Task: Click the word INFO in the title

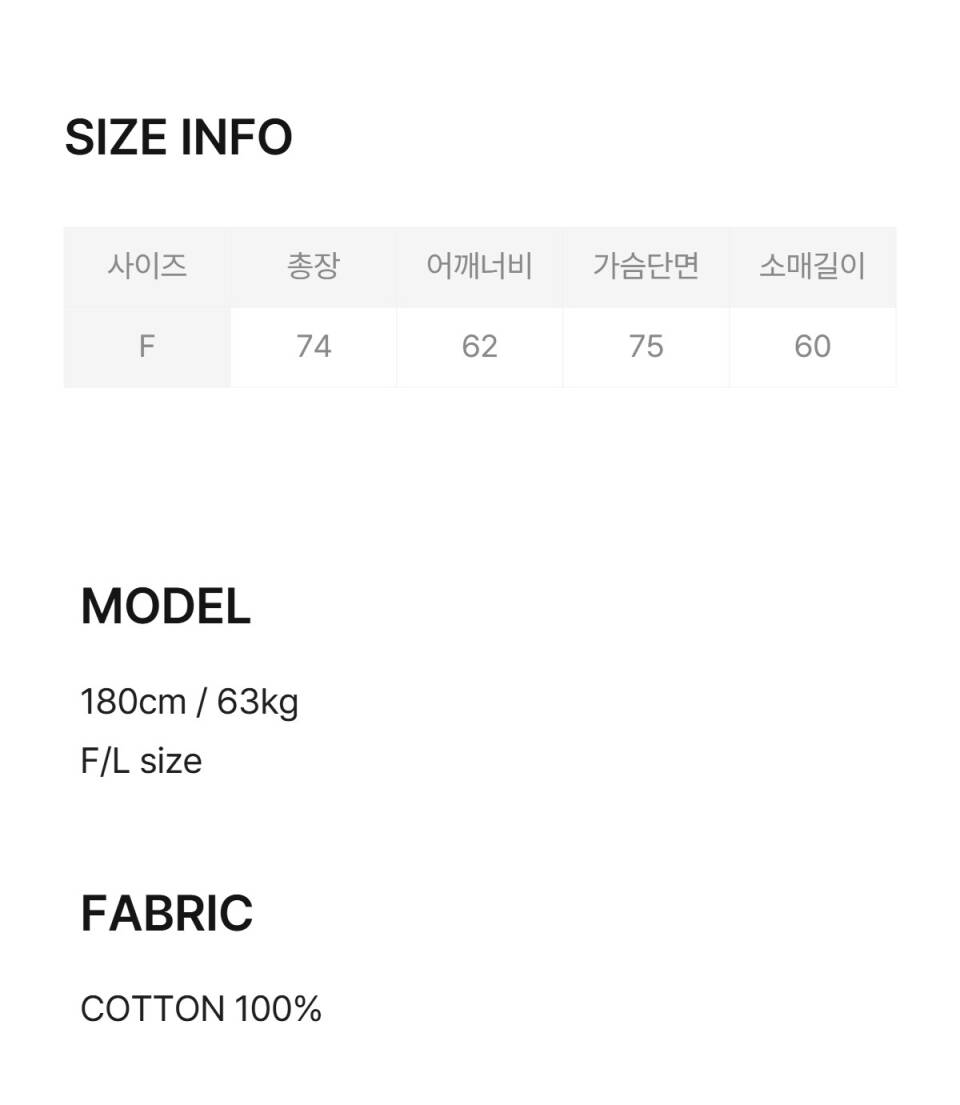Action: coord(237,137)
